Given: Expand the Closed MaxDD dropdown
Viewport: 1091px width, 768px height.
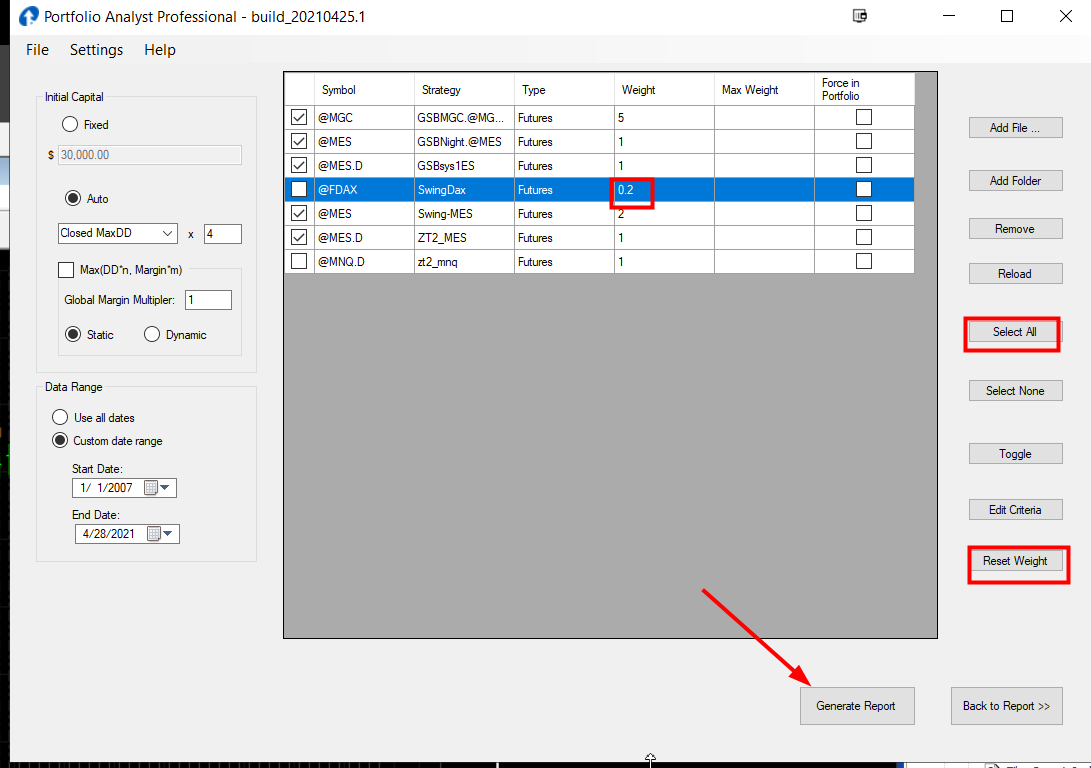Looking at the screenshot, I should click(168, 234).
